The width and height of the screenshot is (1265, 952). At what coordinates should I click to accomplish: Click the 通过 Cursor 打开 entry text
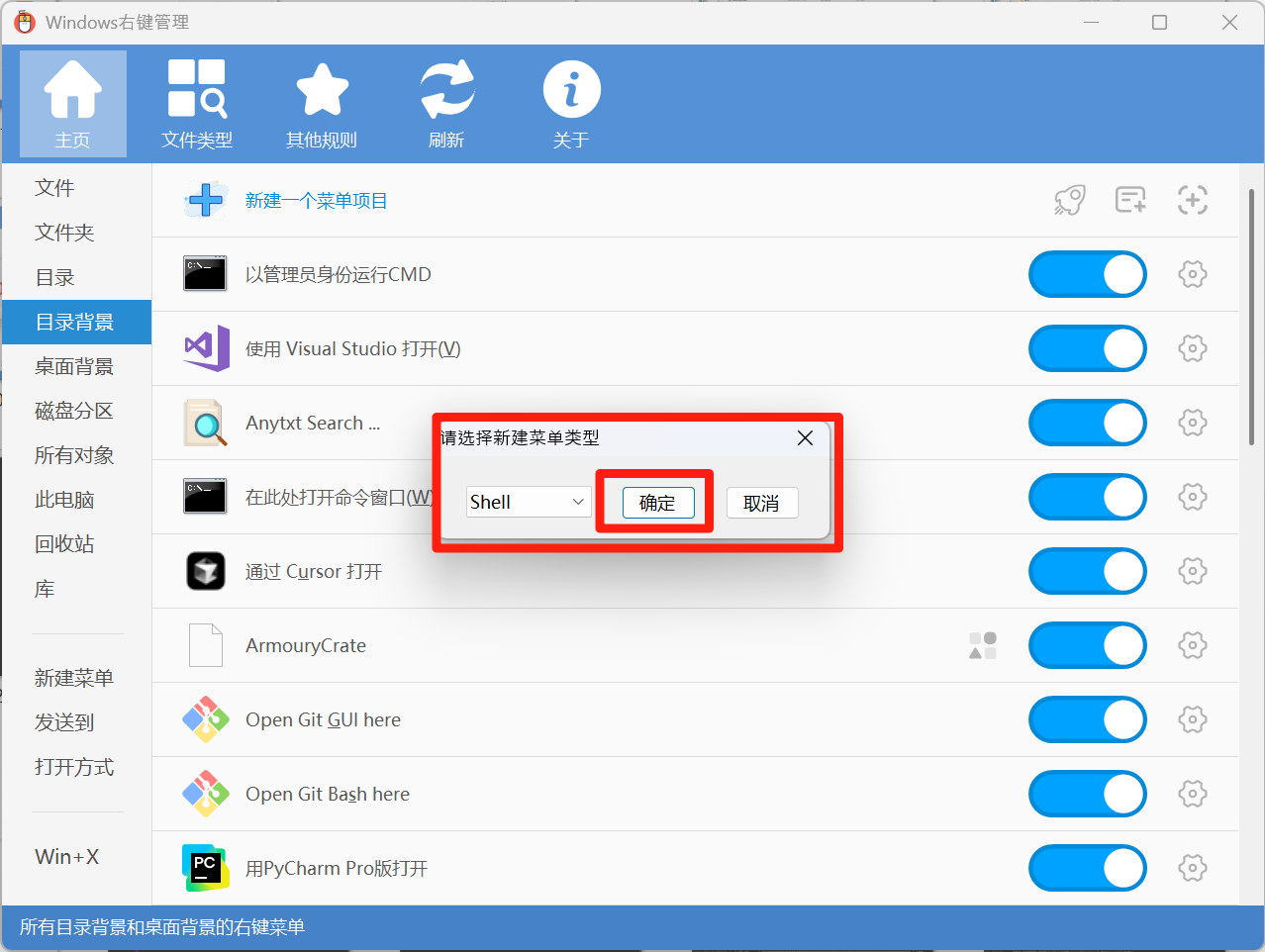coord(314,572)
